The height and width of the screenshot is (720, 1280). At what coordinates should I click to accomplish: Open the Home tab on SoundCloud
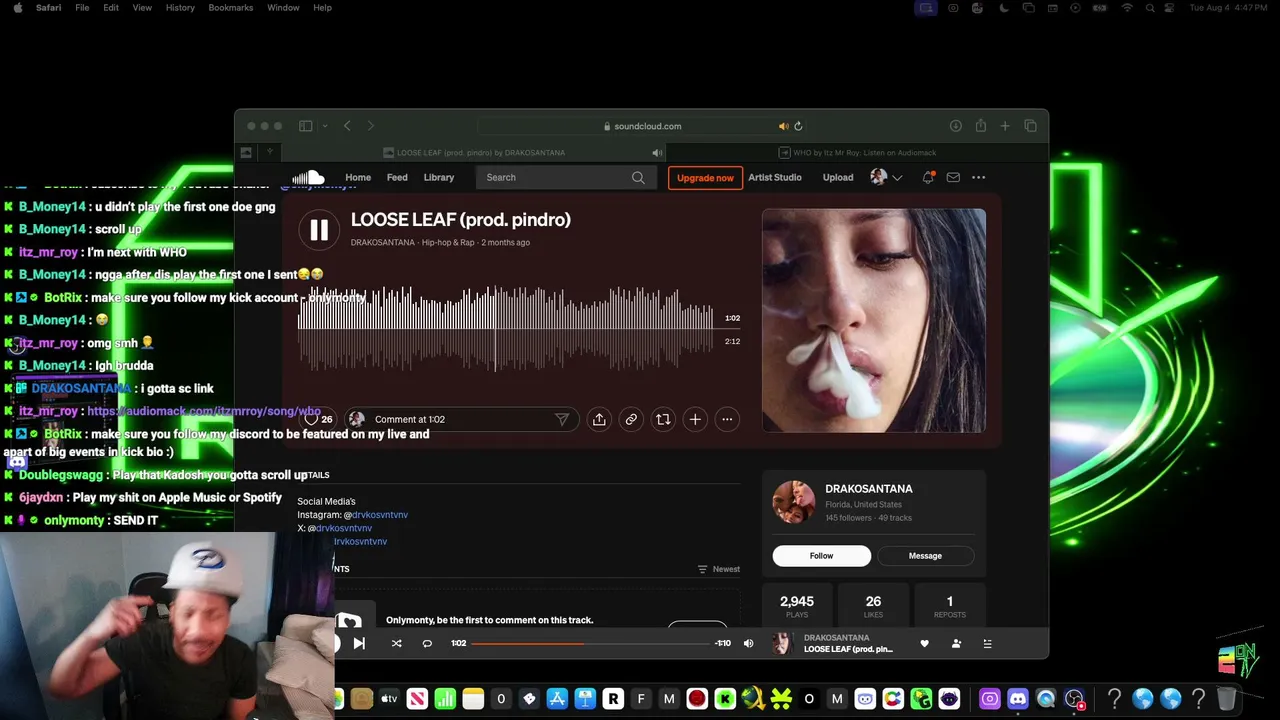(358, 177)
